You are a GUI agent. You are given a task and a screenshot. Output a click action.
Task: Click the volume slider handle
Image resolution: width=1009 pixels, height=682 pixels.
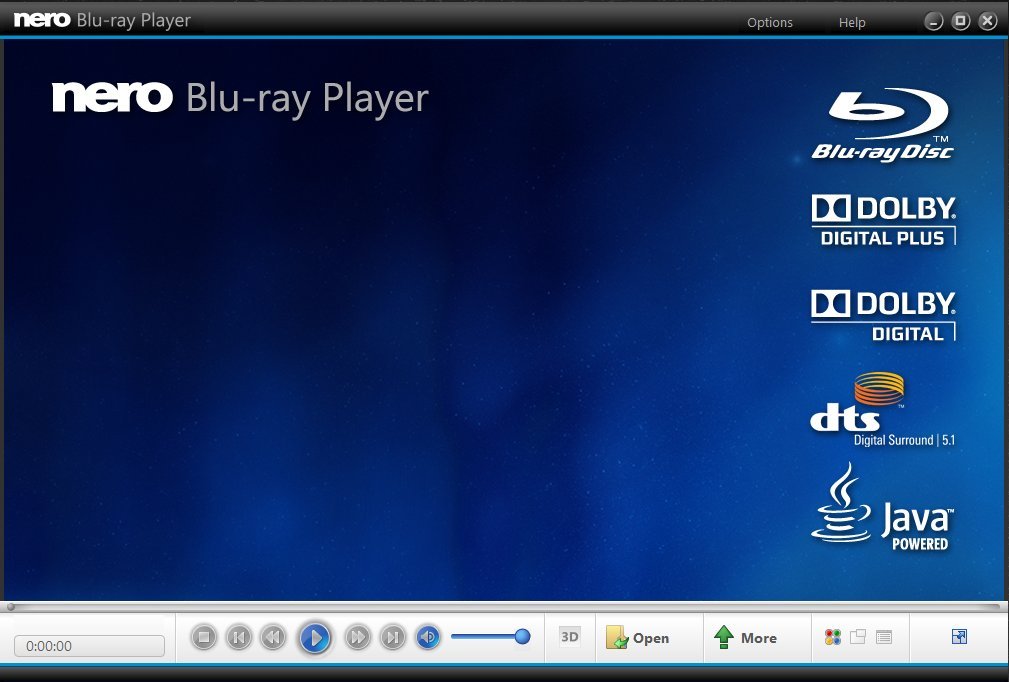(x=522, y=636)
